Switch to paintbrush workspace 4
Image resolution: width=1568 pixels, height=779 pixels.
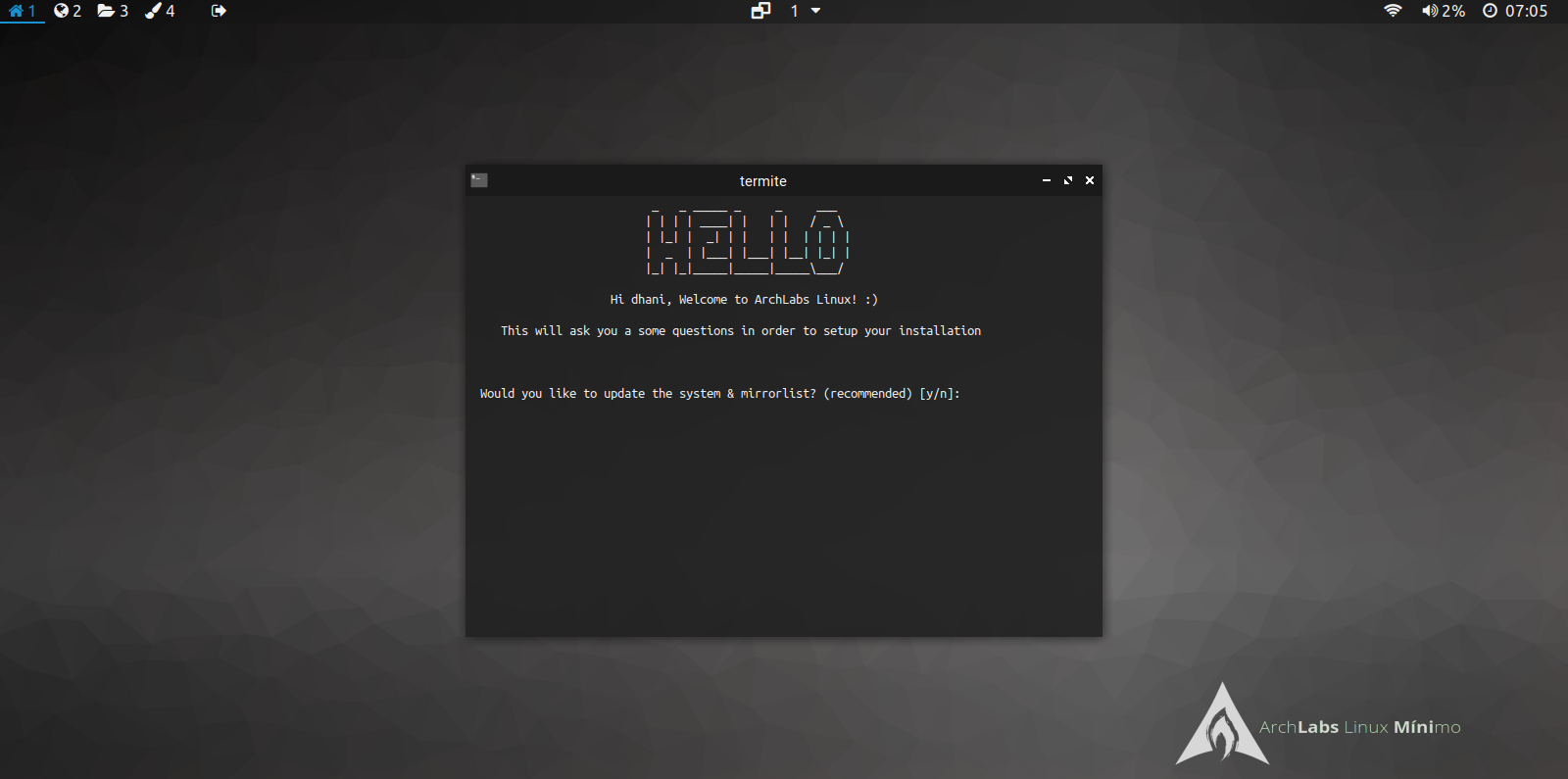(160, 11)
